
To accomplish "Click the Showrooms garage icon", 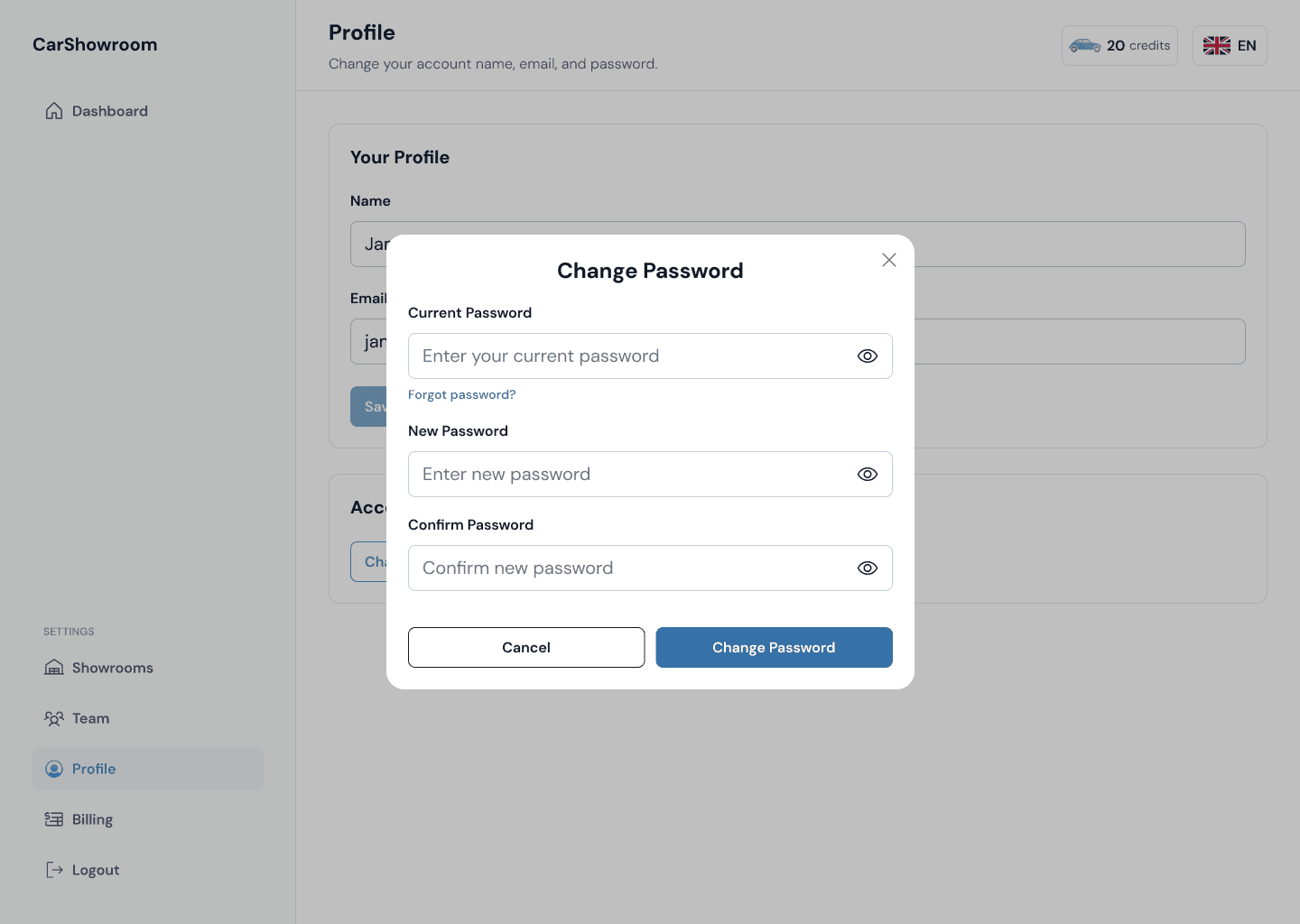I will point(54,668).
